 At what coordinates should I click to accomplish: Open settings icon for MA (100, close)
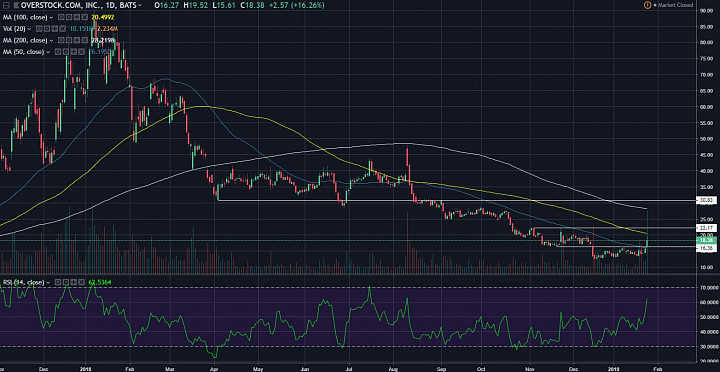[x=69, y=17]
